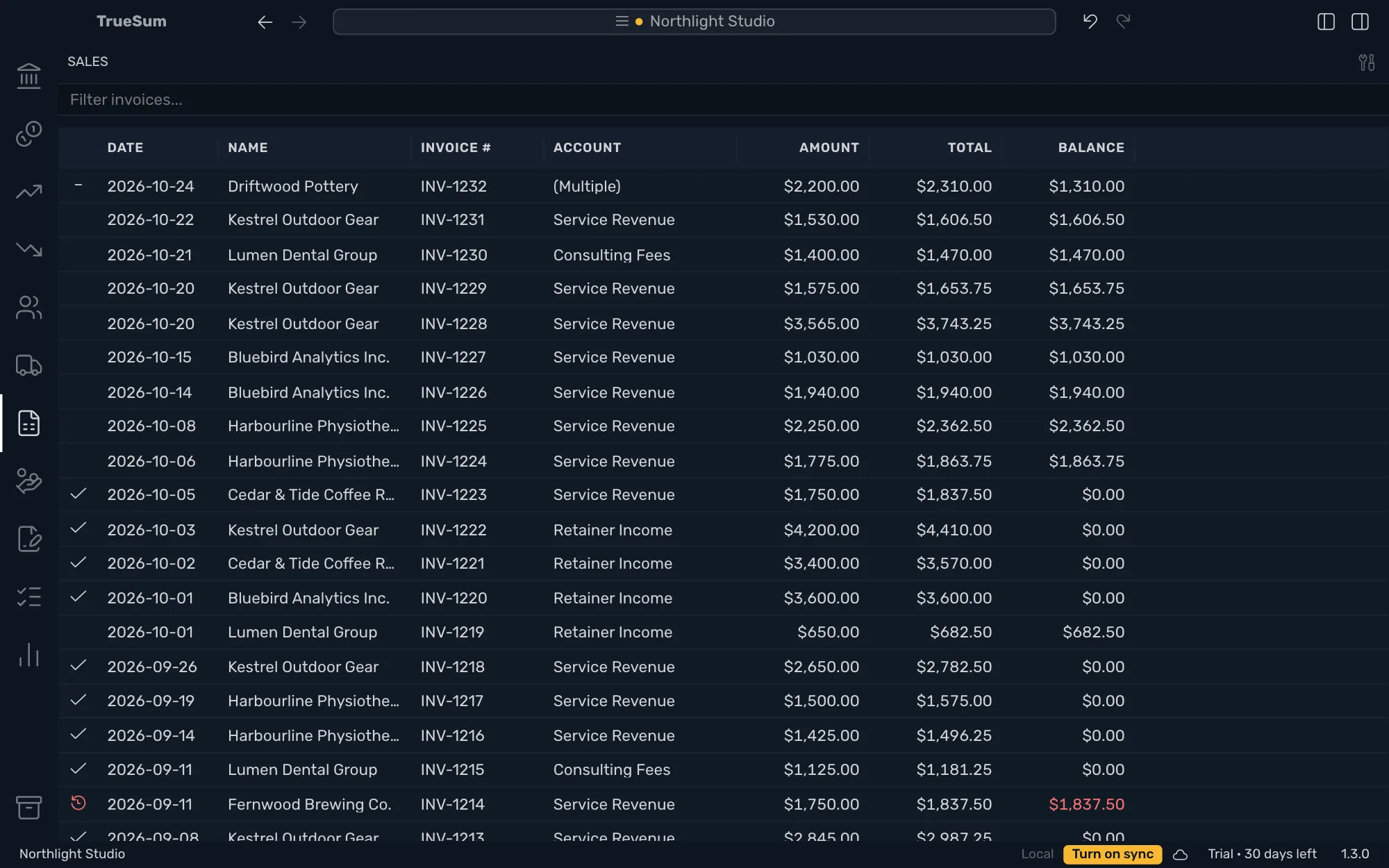Collapse the Driftwood Pottery row dash marker
This screenshot has width=1389, height=868.
click(78, 185)
